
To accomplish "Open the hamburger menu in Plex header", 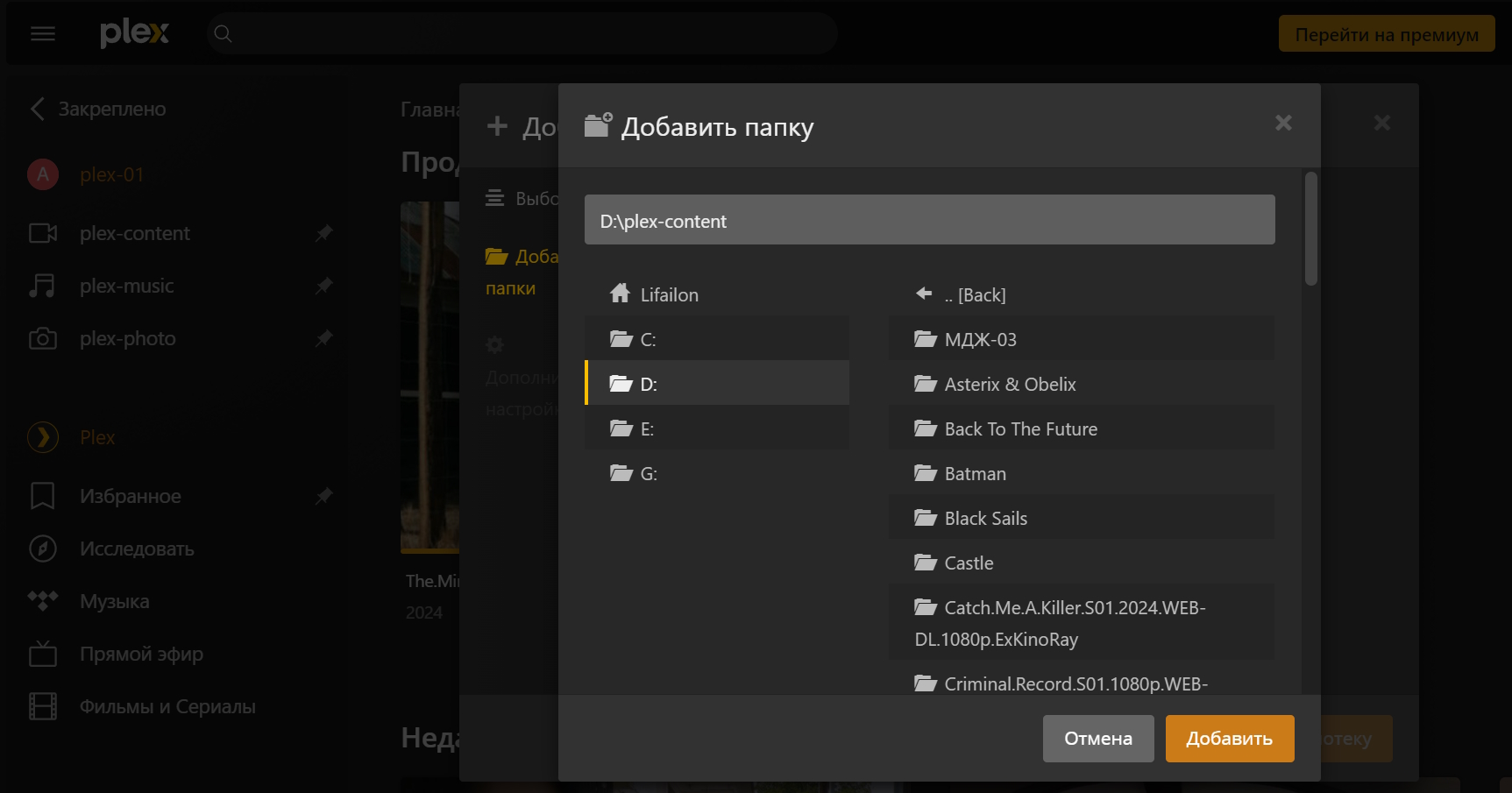I will click(x=43, y=33).
